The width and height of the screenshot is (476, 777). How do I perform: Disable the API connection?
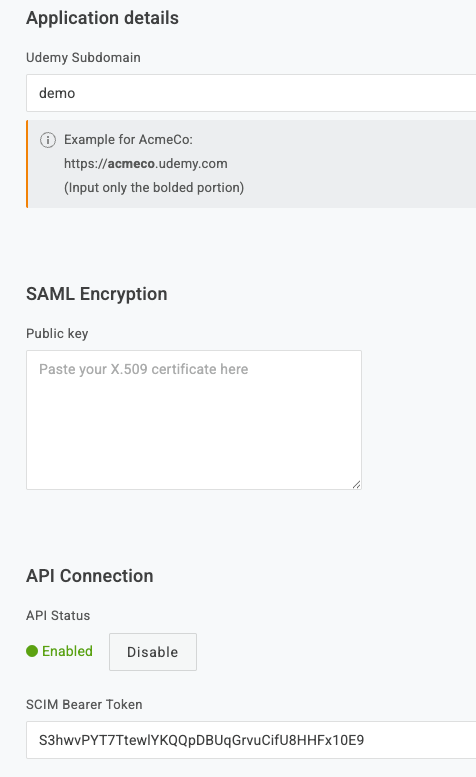click(x=153, y=652)
